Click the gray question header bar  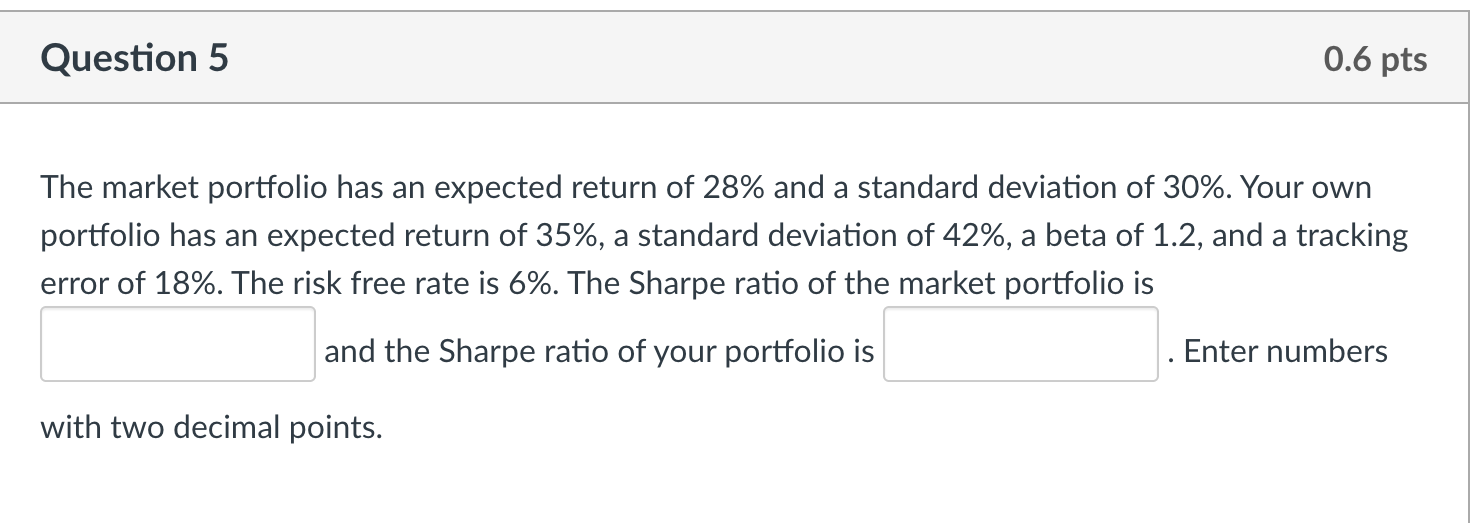[735, 58]
